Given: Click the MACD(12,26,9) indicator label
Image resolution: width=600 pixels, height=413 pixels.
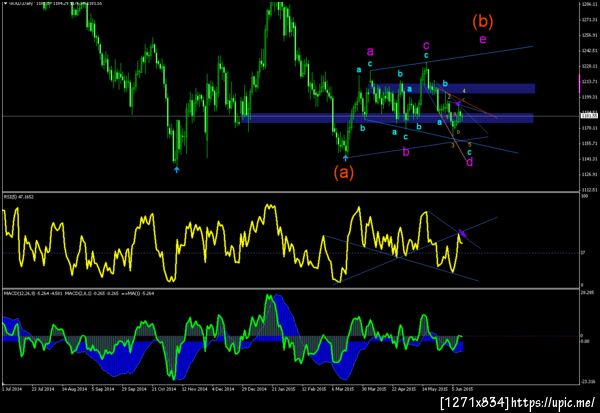Looking at the screenshot, I should click(34, 293).
